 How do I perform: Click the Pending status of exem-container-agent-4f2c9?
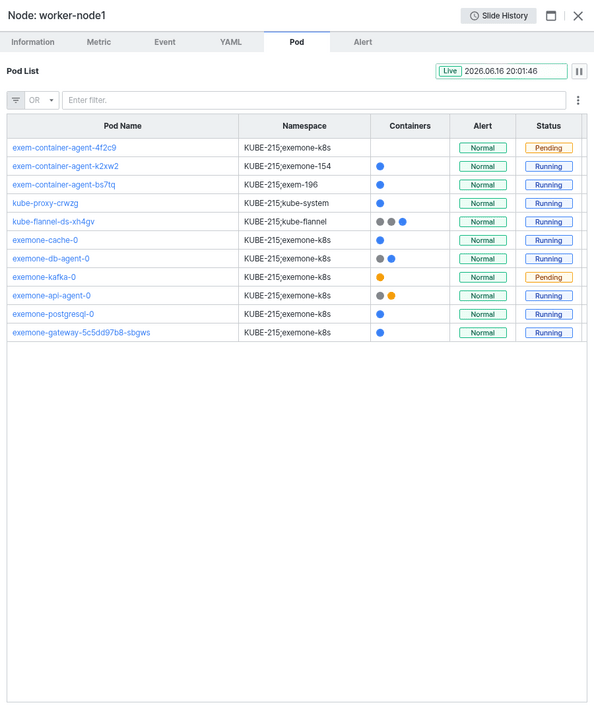pos(549,148)
